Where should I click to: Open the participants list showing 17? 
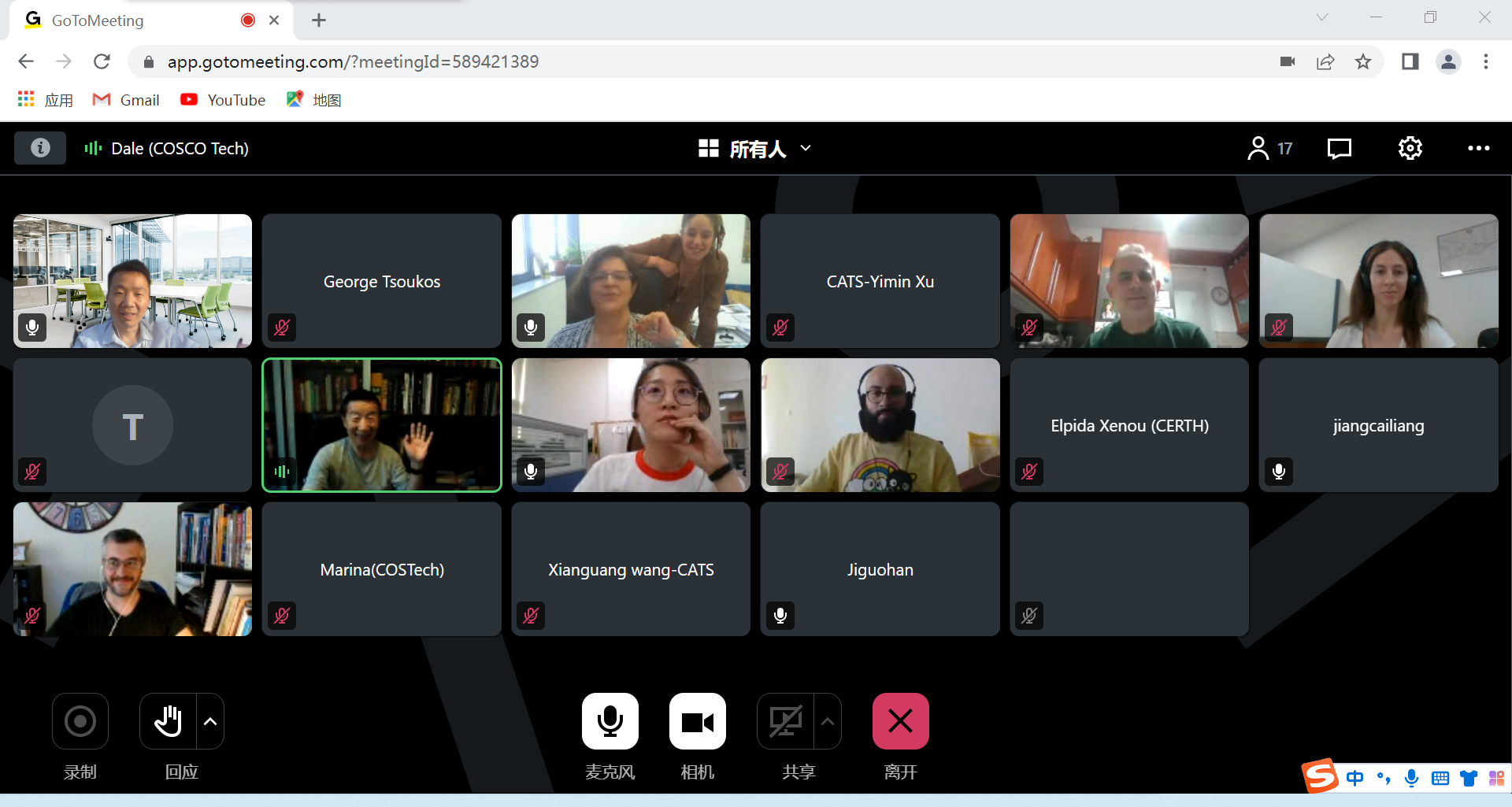pos(1269,148)
